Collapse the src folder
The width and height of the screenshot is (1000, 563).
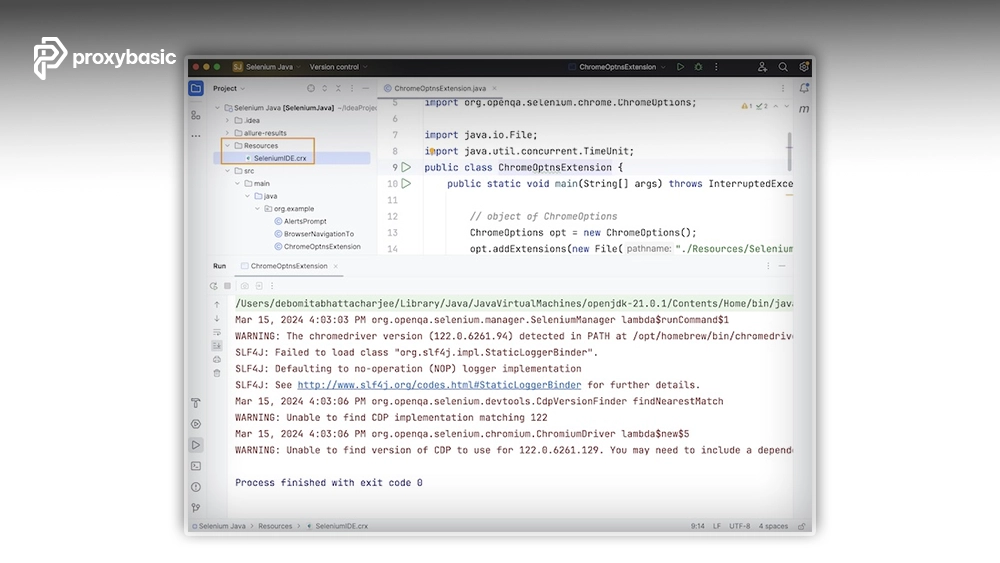pyautogui.click(x=227, y=171)
